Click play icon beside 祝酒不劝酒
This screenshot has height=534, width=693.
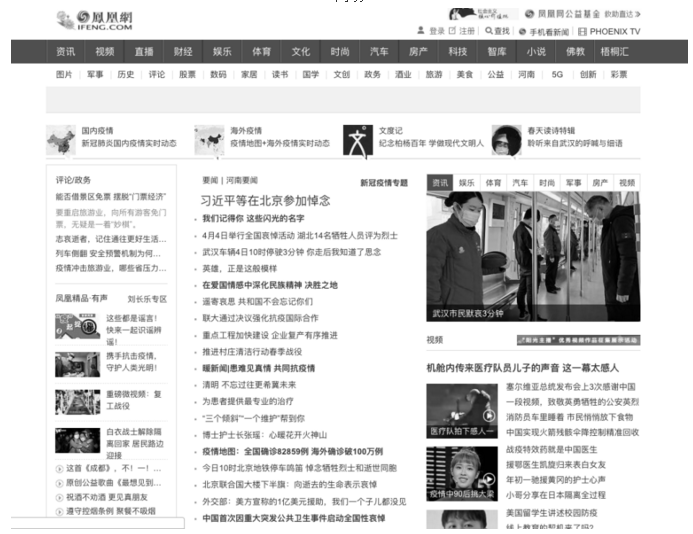point(59,497)
